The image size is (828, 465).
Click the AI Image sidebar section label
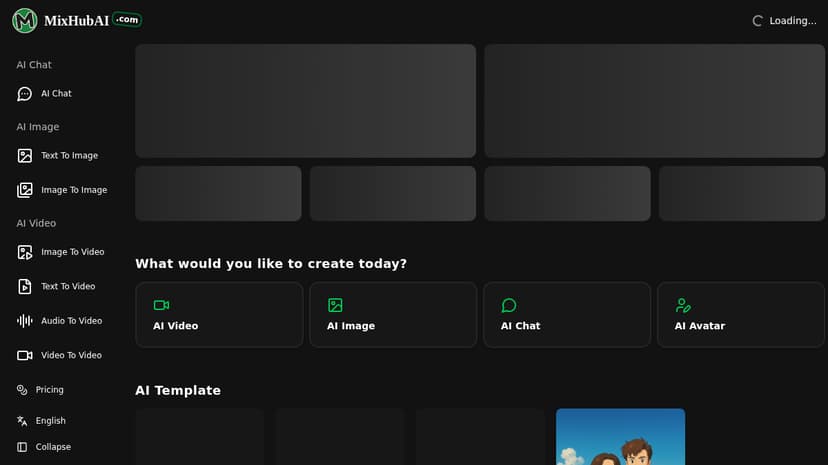pyautogui.click(x=38, y=127)
